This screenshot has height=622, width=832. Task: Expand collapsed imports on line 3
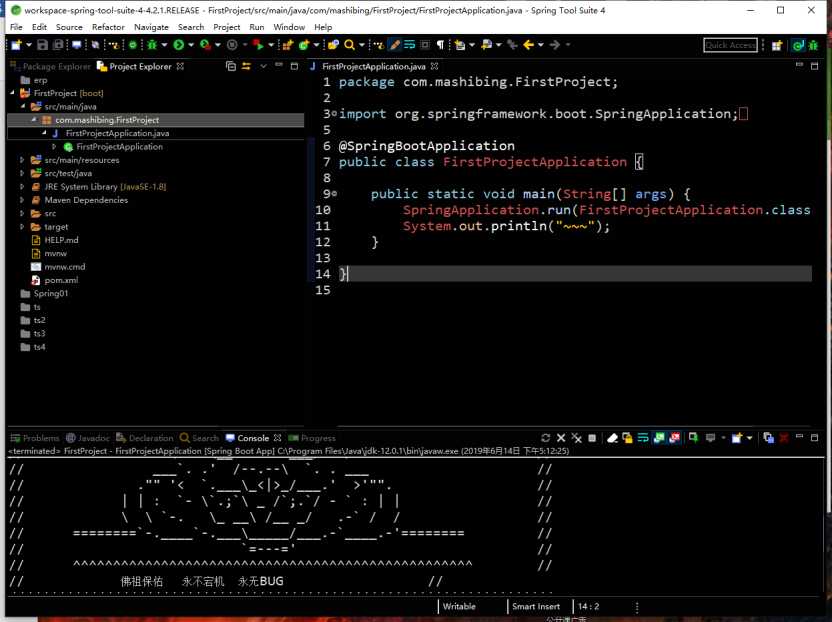tap(334, 114)
